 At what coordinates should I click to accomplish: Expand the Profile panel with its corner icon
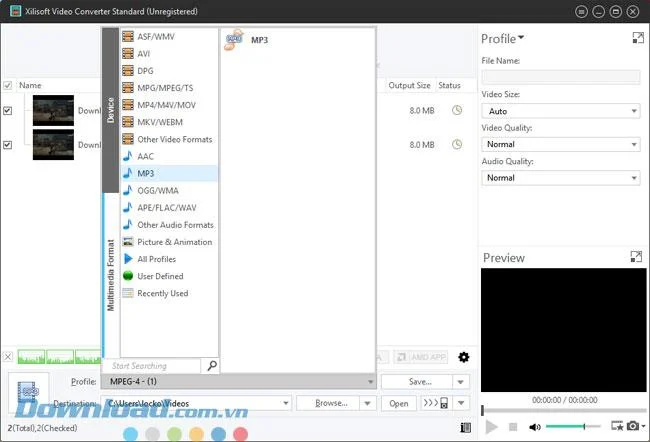point(638,38)
